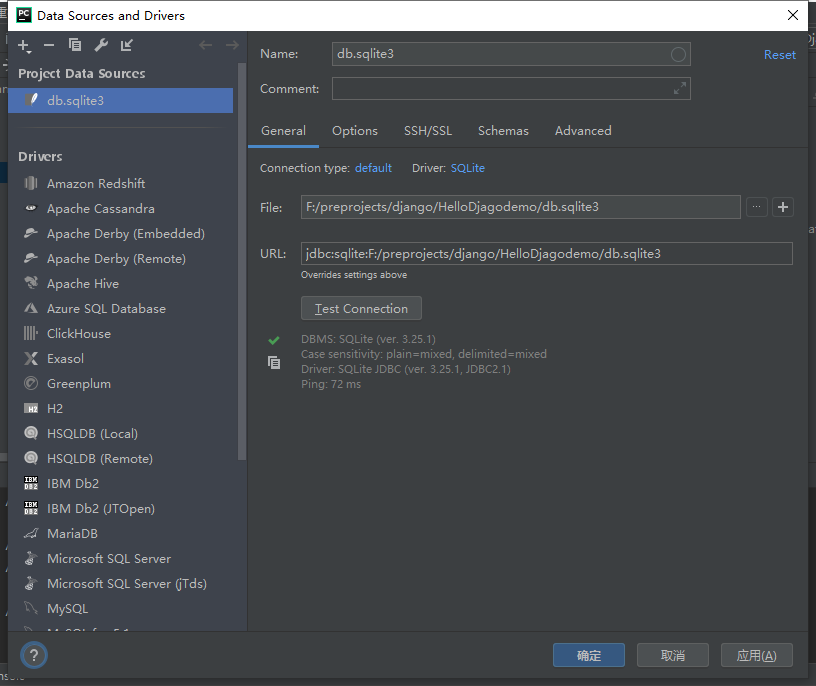
Task: Add a new data source with plus icon
Action: pos(24,46)
